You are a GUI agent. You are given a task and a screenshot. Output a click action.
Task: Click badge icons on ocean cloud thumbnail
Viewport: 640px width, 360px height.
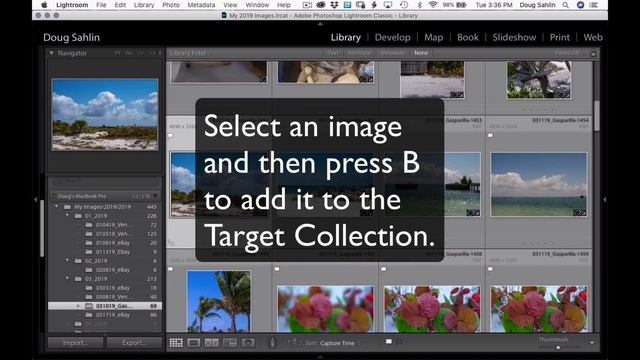(x=580, y=213)
